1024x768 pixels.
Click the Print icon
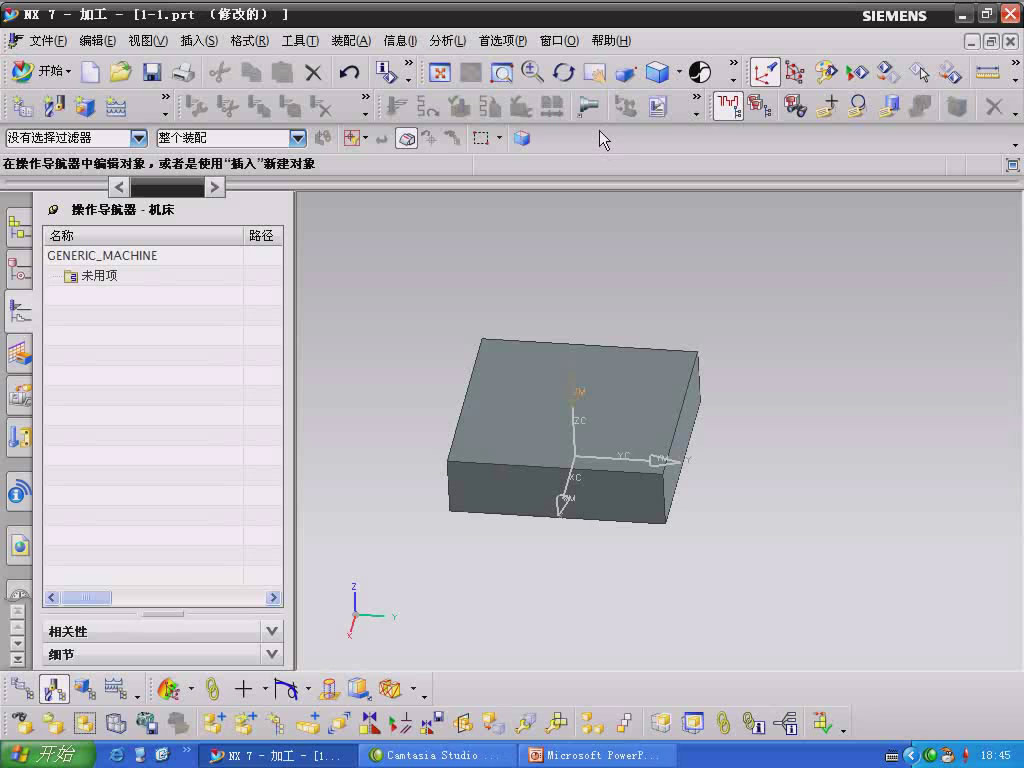[183, 72]
